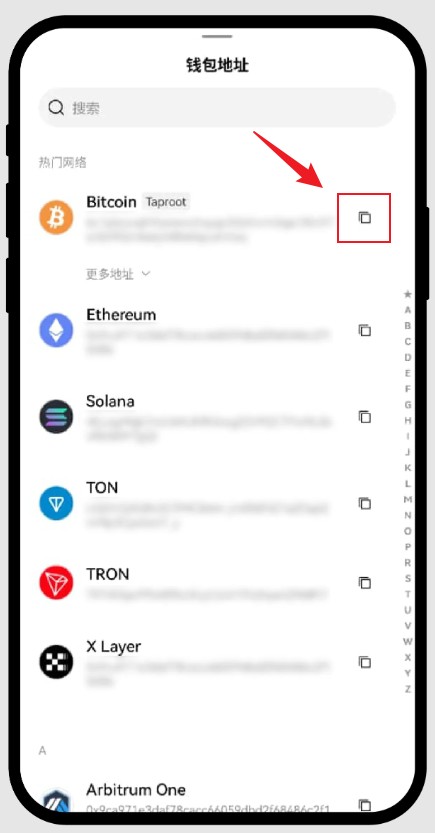
Task: Tap the orange Bitcoin logo icon
Action: tap(56, 217)
